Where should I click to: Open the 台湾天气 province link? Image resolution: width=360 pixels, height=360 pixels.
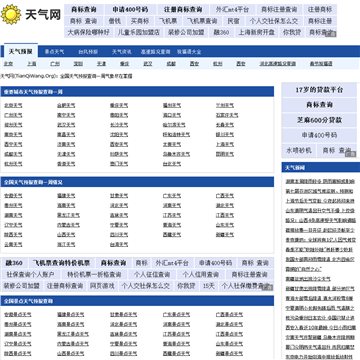(x=119, y=245)
